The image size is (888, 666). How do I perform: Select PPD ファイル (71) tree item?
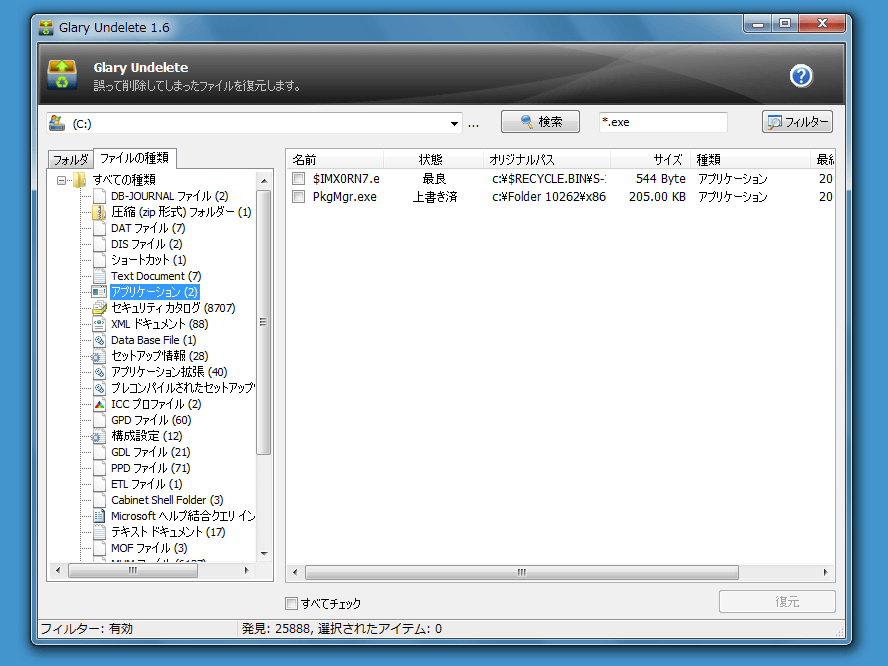(150, 468)
